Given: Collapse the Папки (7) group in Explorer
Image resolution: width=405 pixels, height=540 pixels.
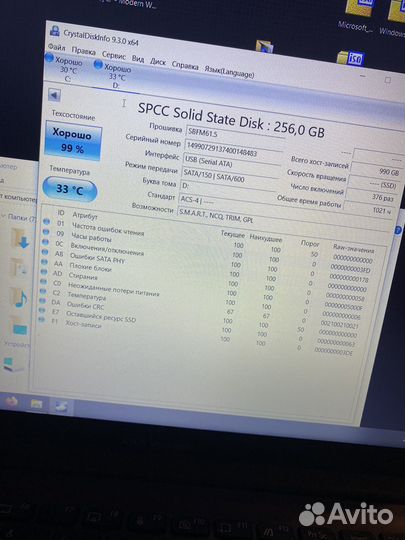Looking at the screenshot, I should point(4,216).
